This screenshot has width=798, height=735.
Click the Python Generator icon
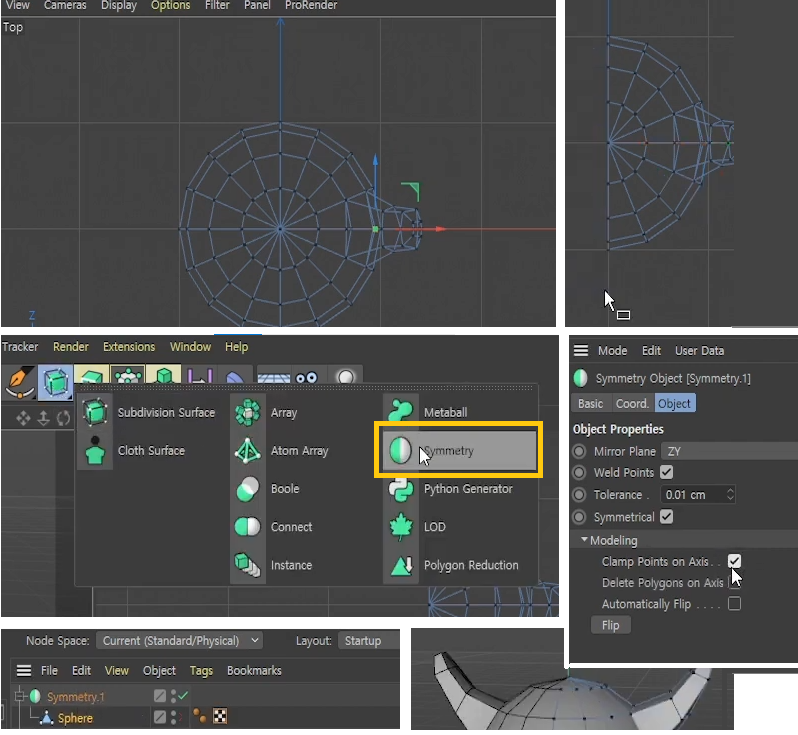401,490
